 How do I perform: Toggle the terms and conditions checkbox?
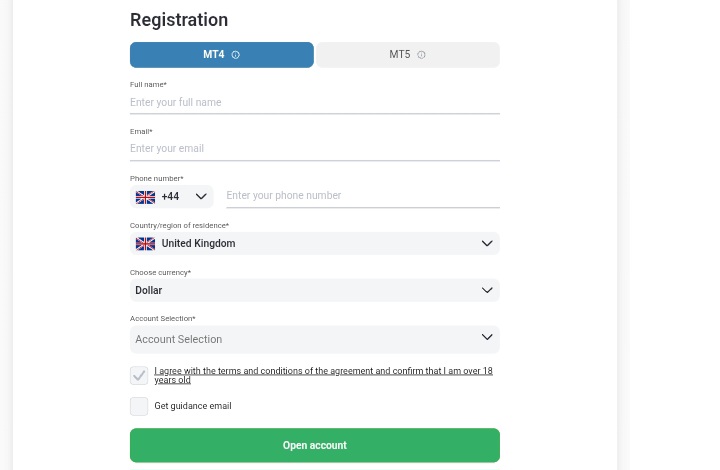pos(139,375)
